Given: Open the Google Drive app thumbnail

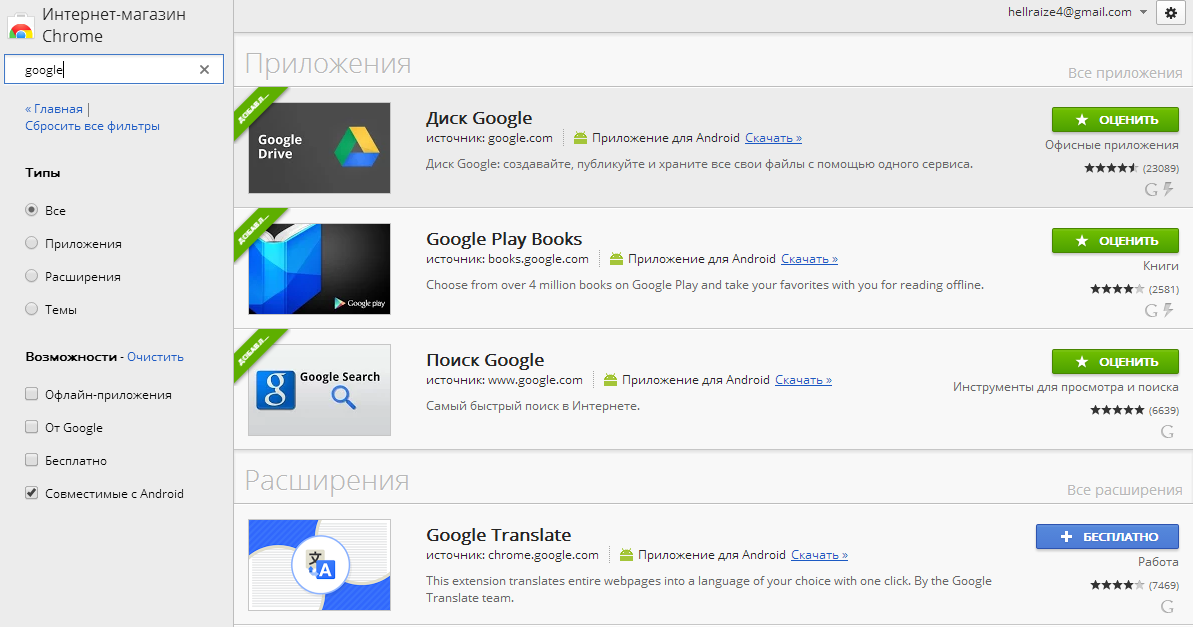Looking at the screenshot, I should point(320,148).
